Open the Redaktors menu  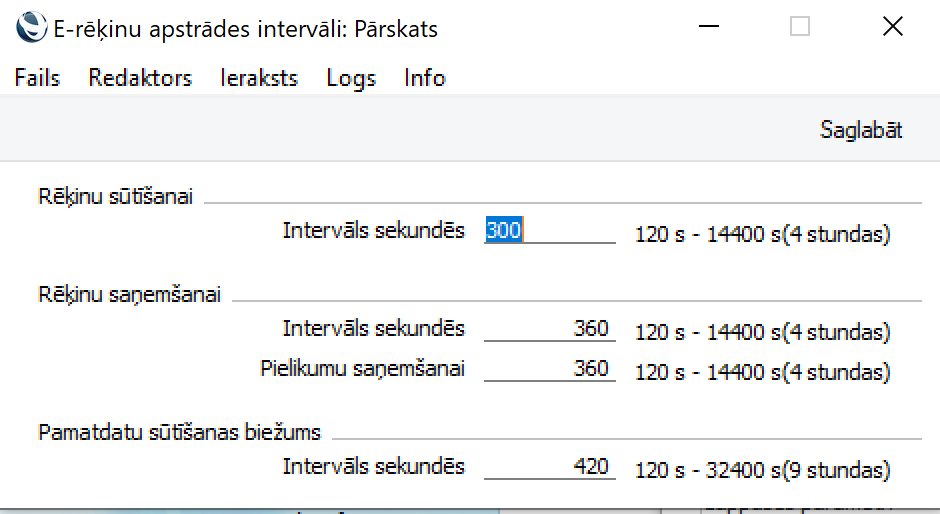pyautogui.click(x=140, y=78)
